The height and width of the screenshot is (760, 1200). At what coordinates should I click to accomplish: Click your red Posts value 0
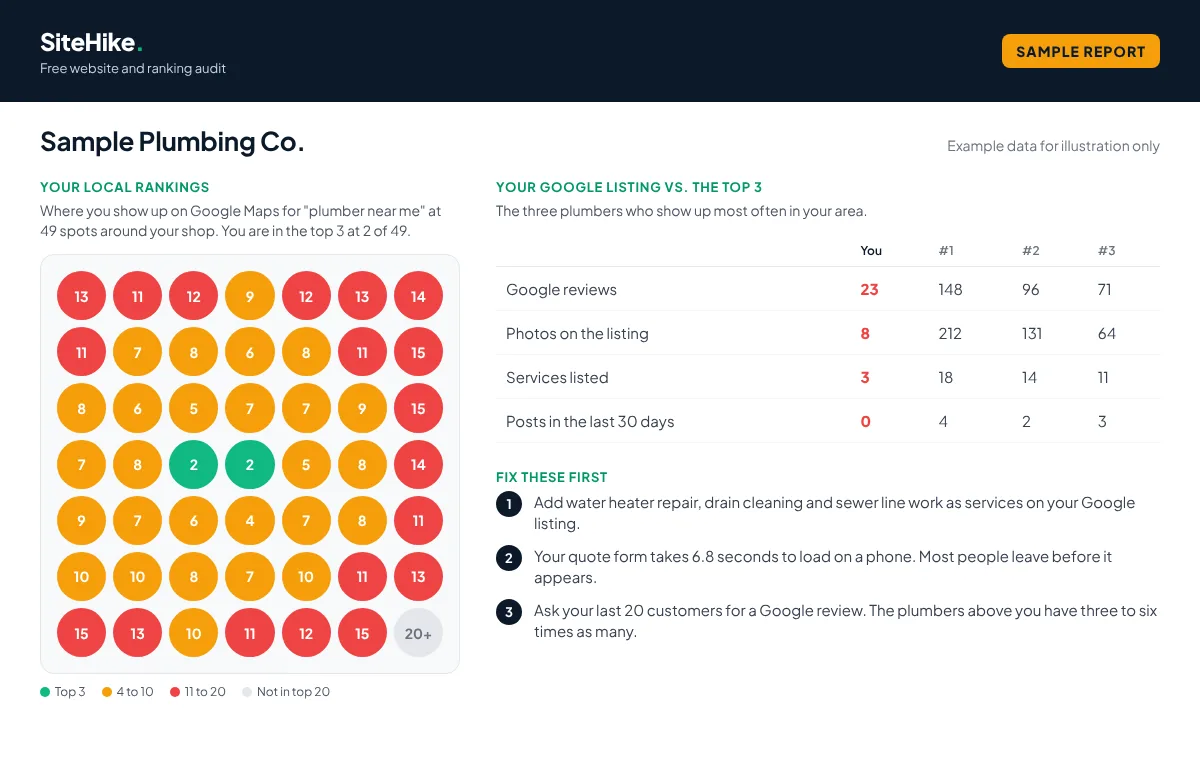coord(865,422)
